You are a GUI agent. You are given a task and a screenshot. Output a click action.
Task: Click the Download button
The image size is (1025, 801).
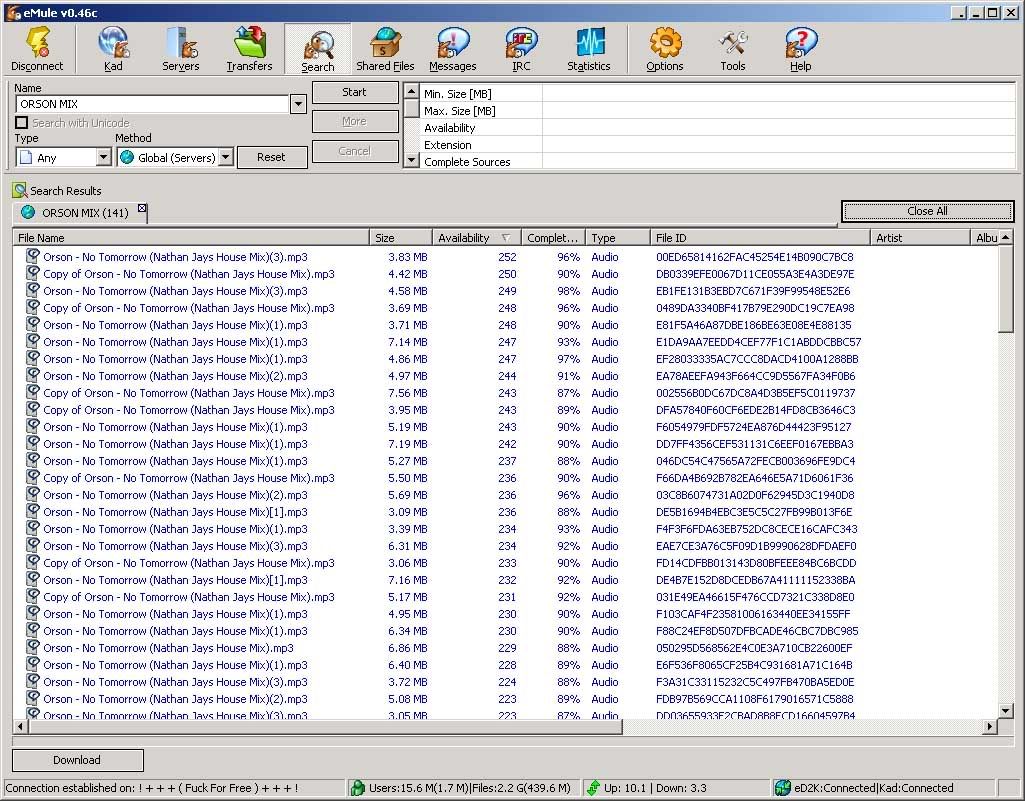[77, 760]
